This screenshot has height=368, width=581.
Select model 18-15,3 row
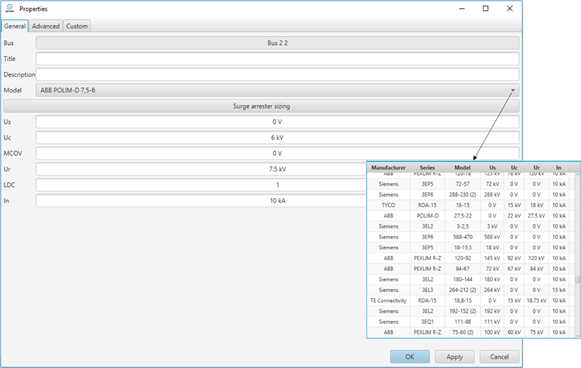pos(471,248)
